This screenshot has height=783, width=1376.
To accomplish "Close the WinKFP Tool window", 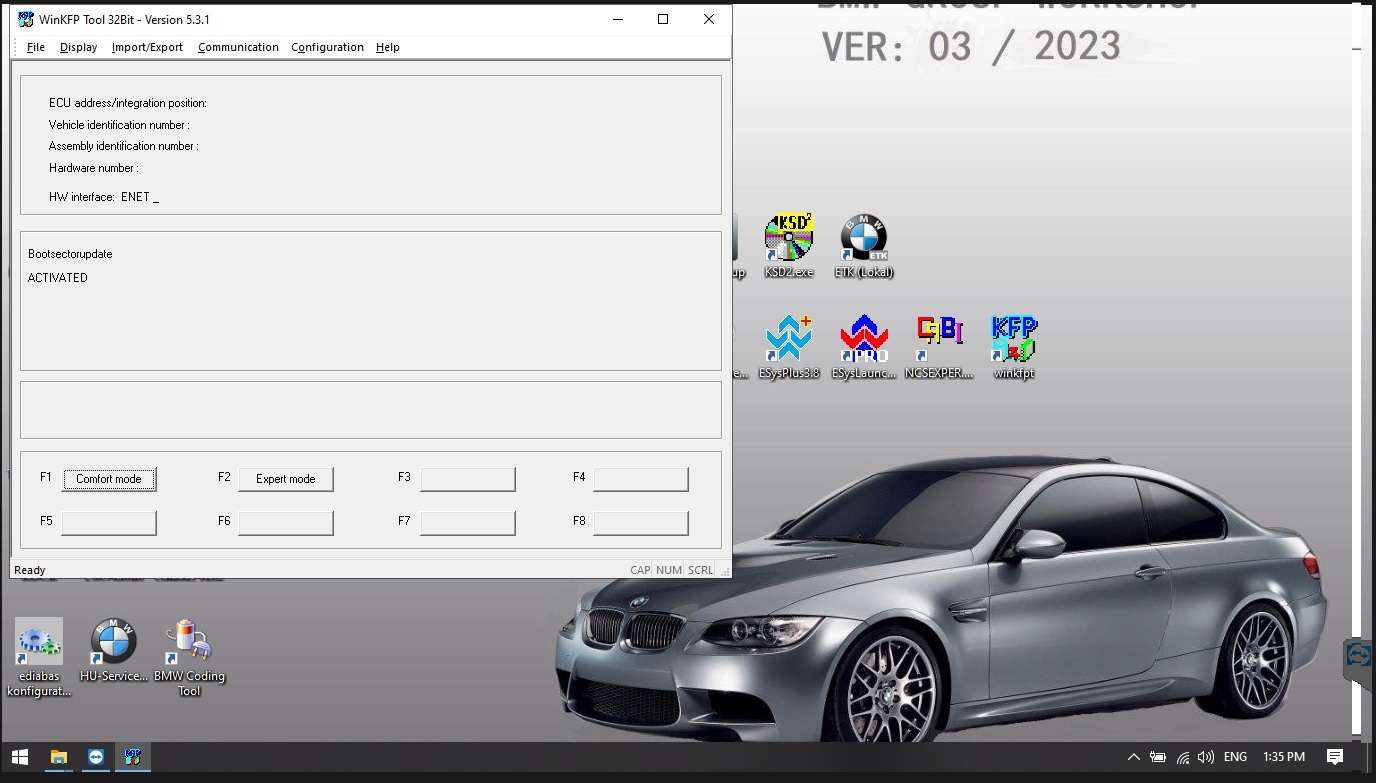I will click(709, 19).
